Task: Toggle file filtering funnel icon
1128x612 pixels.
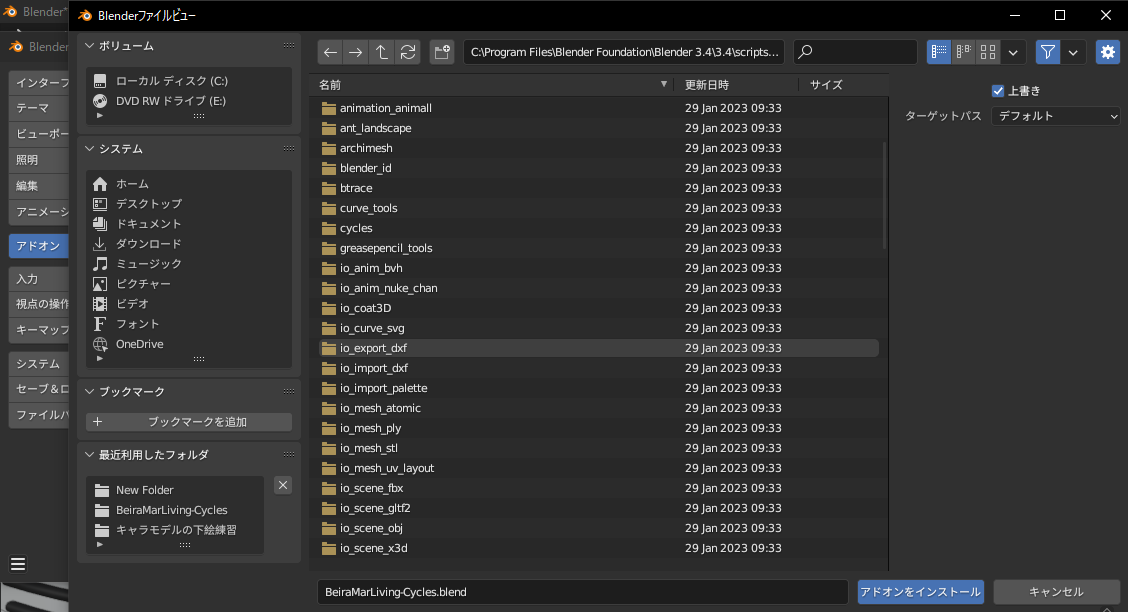Action: [x=1047, y=52]
